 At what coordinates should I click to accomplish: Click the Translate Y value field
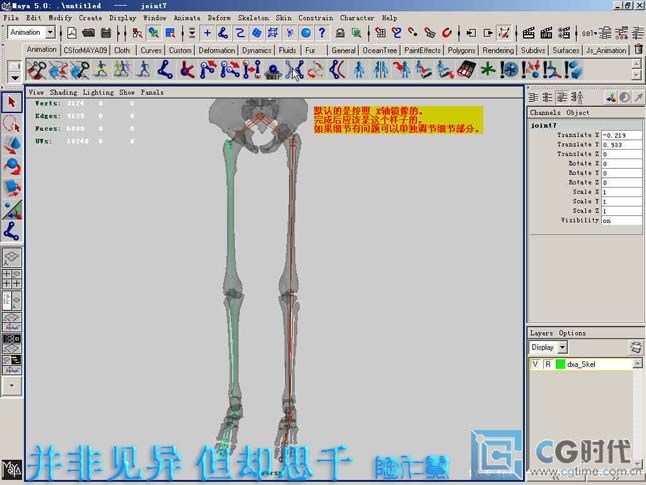click(x=621, y=145)
